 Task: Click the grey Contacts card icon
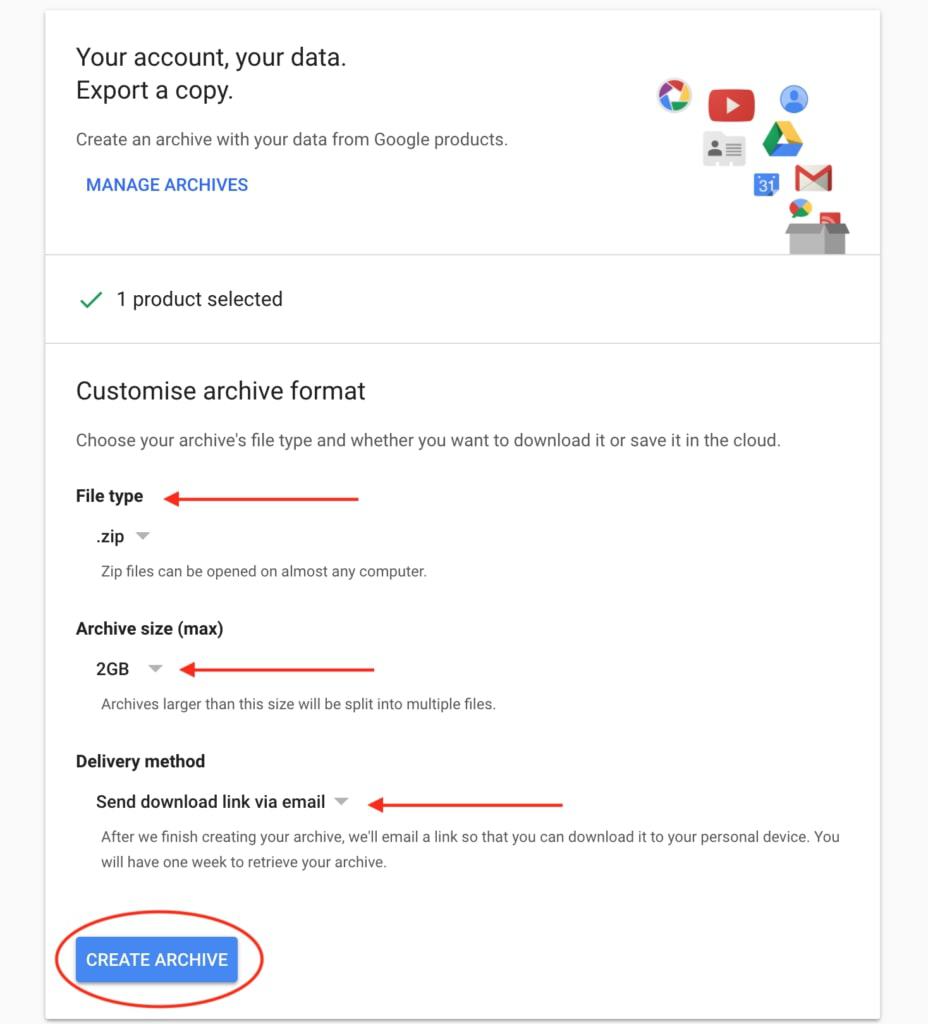[x=724, y=149]
